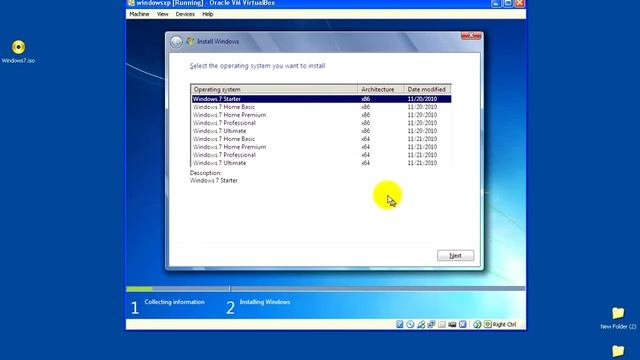Select Windows 7 Professional x86 row
This screenshot has width=640, height=360.
pyautogui.click(x=321, y=123)
